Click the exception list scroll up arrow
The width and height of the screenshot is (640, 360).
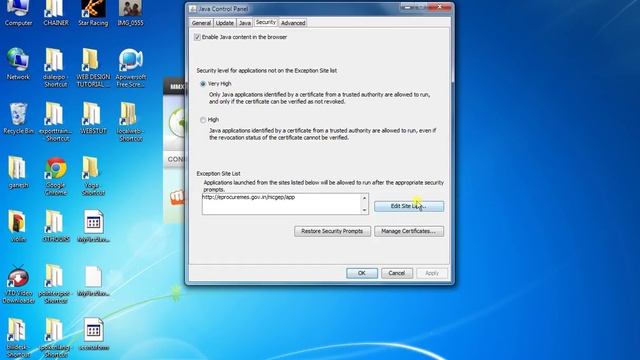tap(364, 198)
